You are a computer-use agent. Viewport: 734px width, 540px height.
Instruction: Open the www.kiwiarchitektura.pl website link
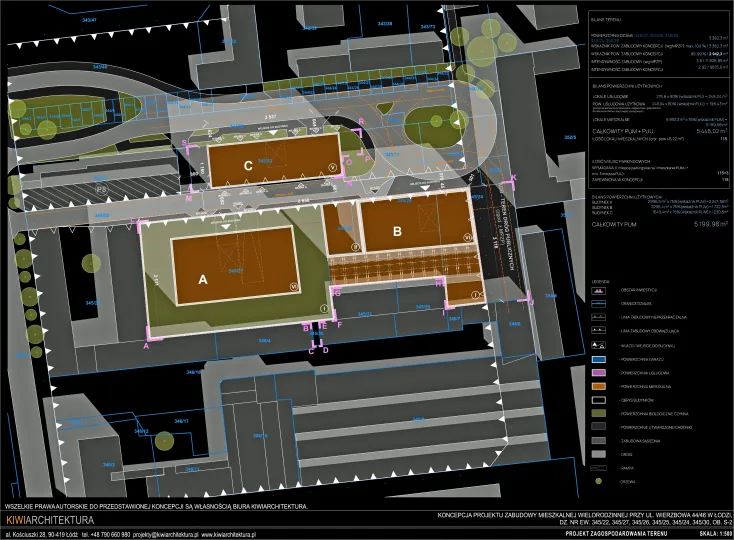(x=223, y=535)
